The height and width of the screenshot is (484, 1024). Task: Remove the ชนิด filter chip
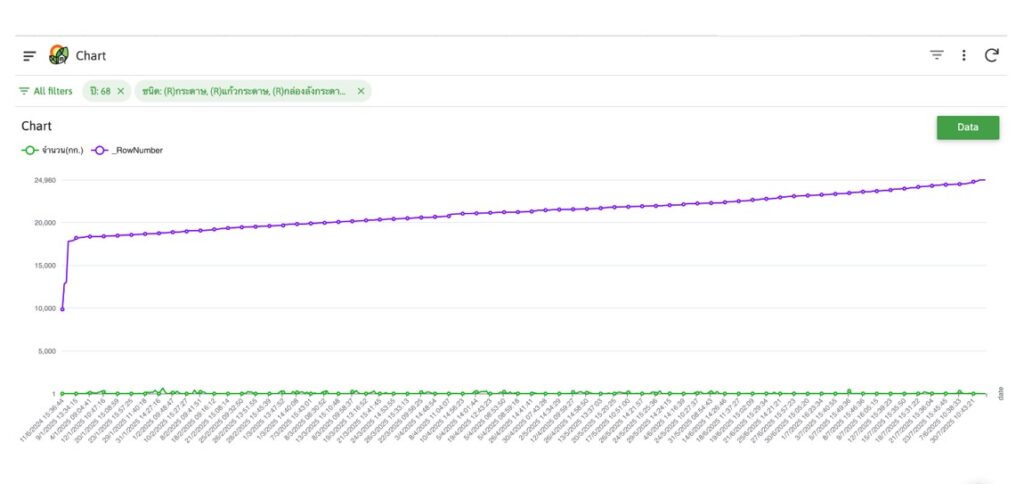361,91
